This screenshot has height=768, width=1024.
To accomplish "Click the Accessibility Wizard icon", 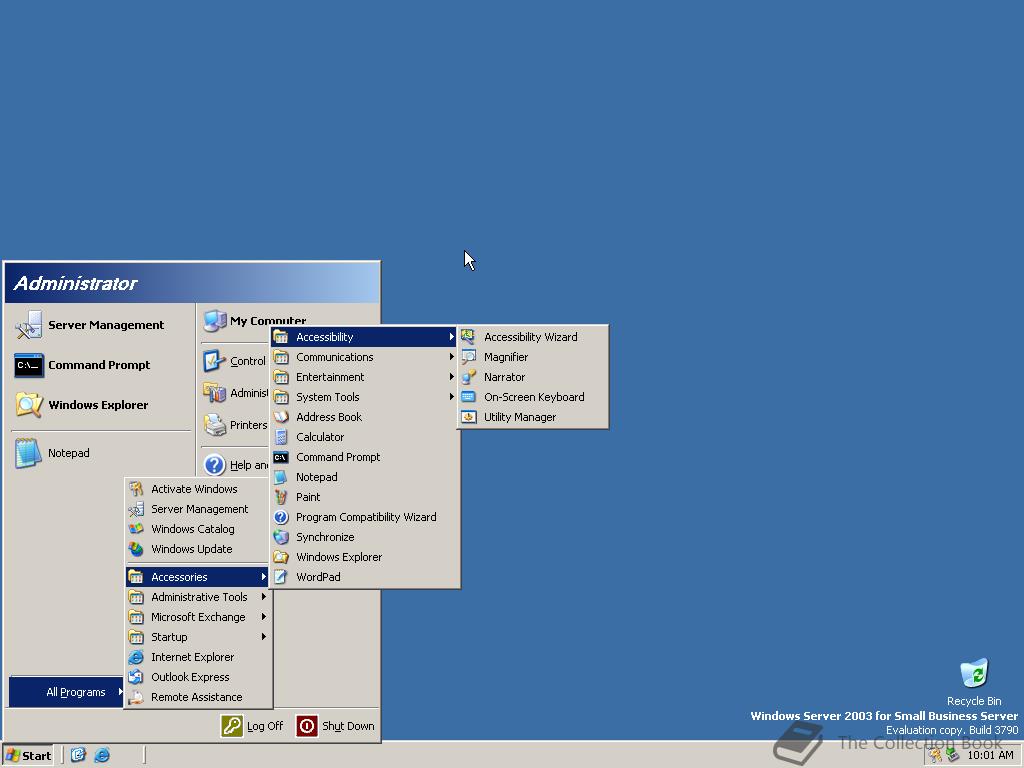I will click(x=468, y=337).
